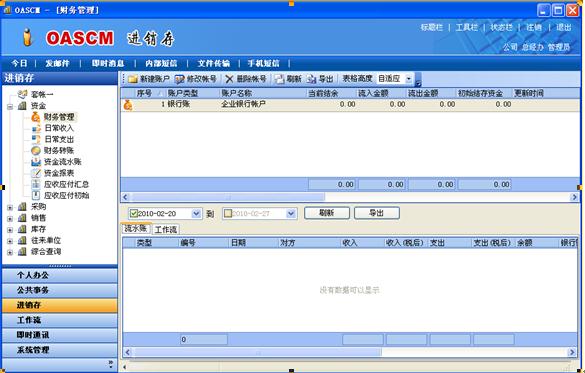The image size is (585, 373).
Task: Open the 个人办公 navigation panel
Action: [x=60, y=275]
